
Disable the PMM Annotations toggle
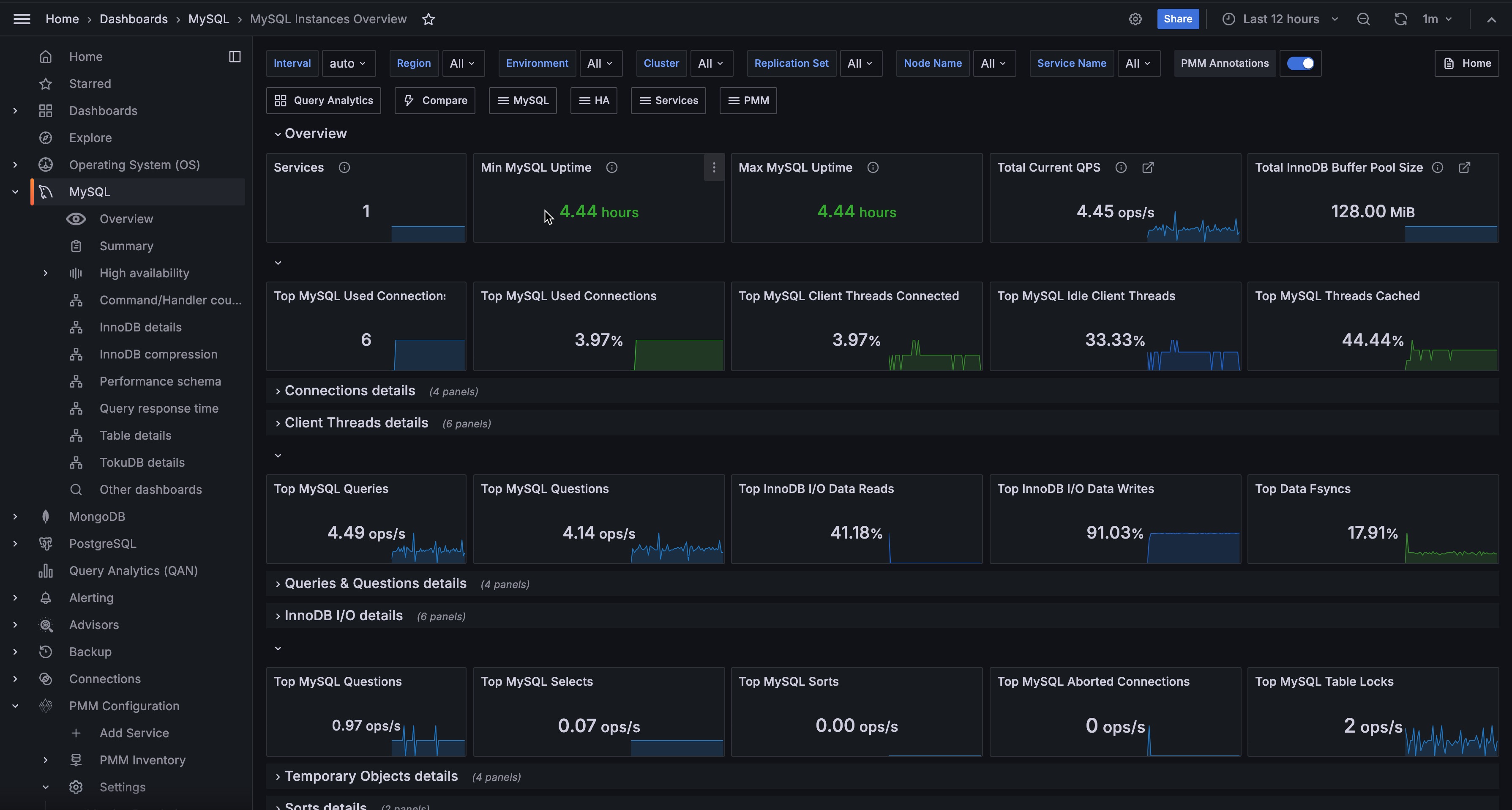coord(1300,63)
